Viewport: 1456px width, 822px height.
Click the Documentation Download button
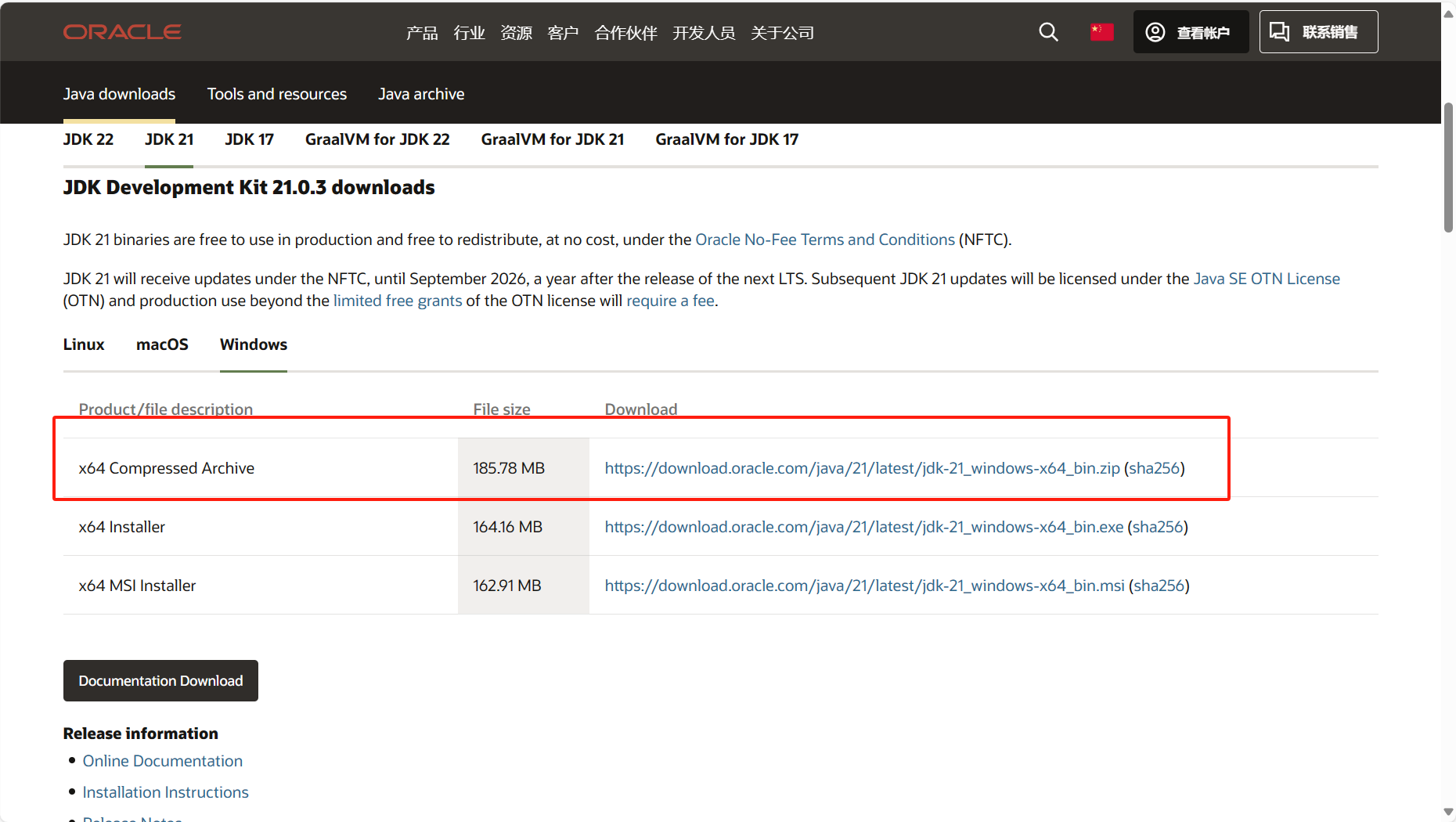pyautogui.click(x=160, y=680)
